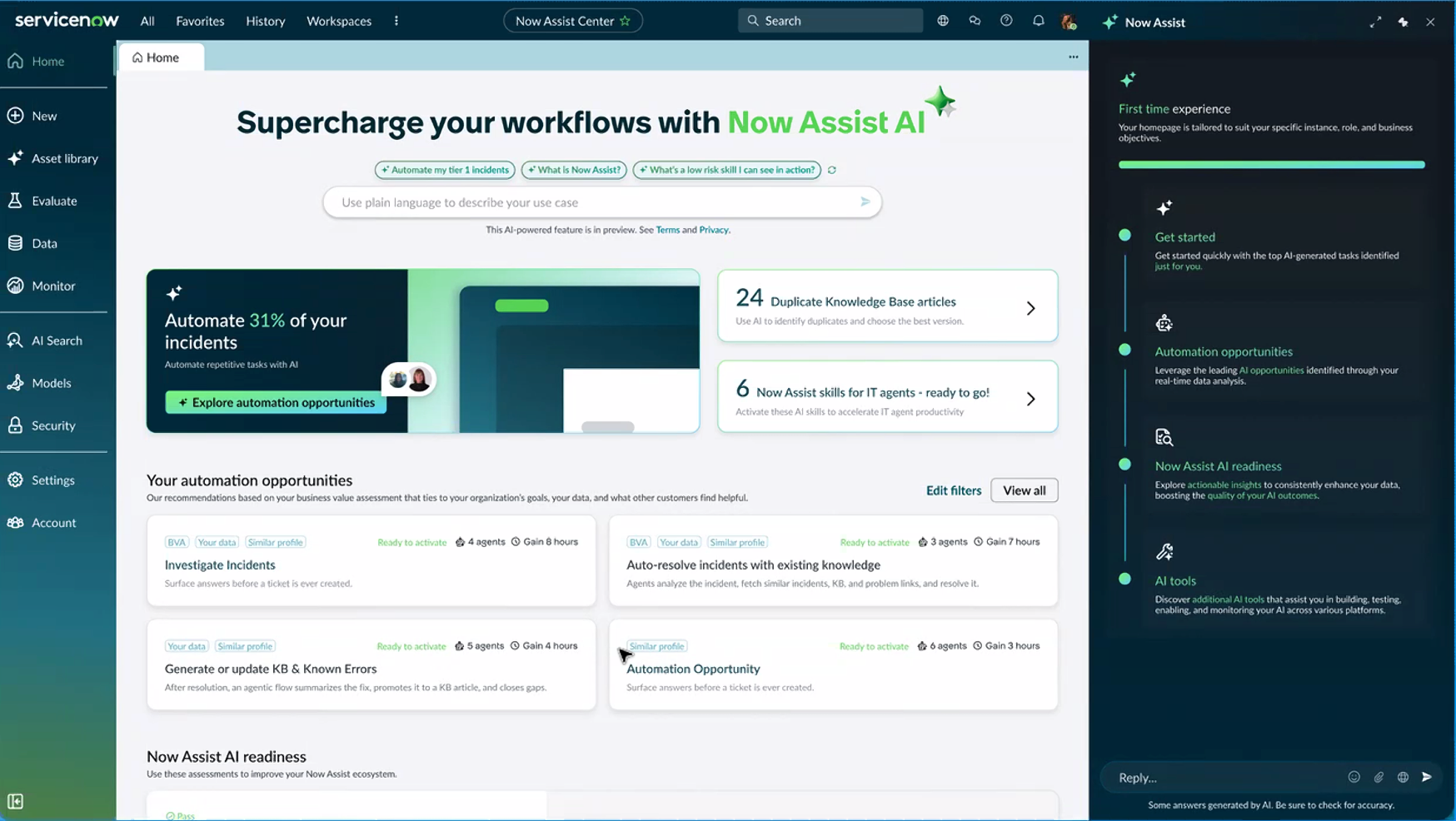
Task: Click the View all button
Action: pyautogui.click(x=1024, y=490)
